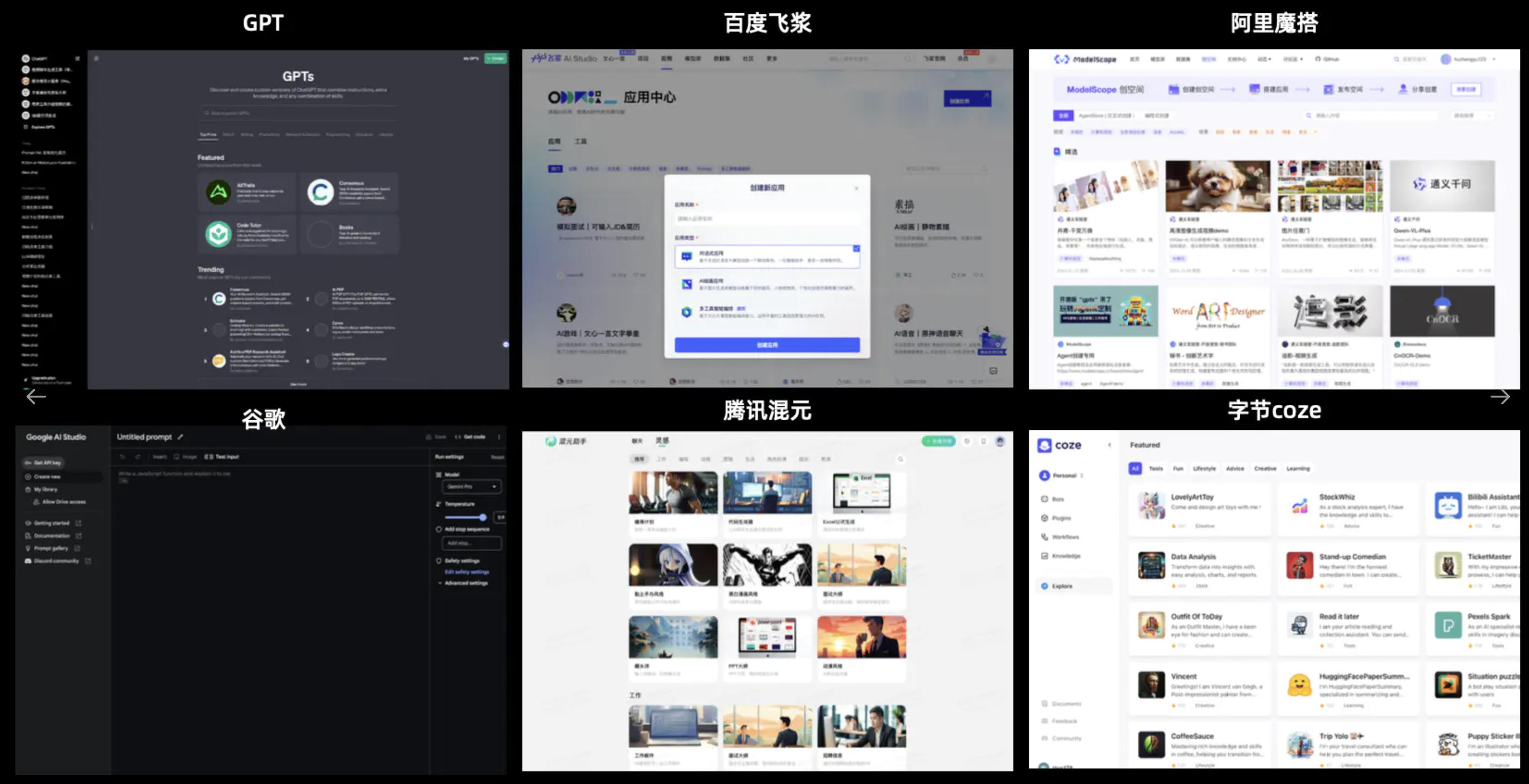
Task: Select the AI painting app type option
Action: point(767,284)
